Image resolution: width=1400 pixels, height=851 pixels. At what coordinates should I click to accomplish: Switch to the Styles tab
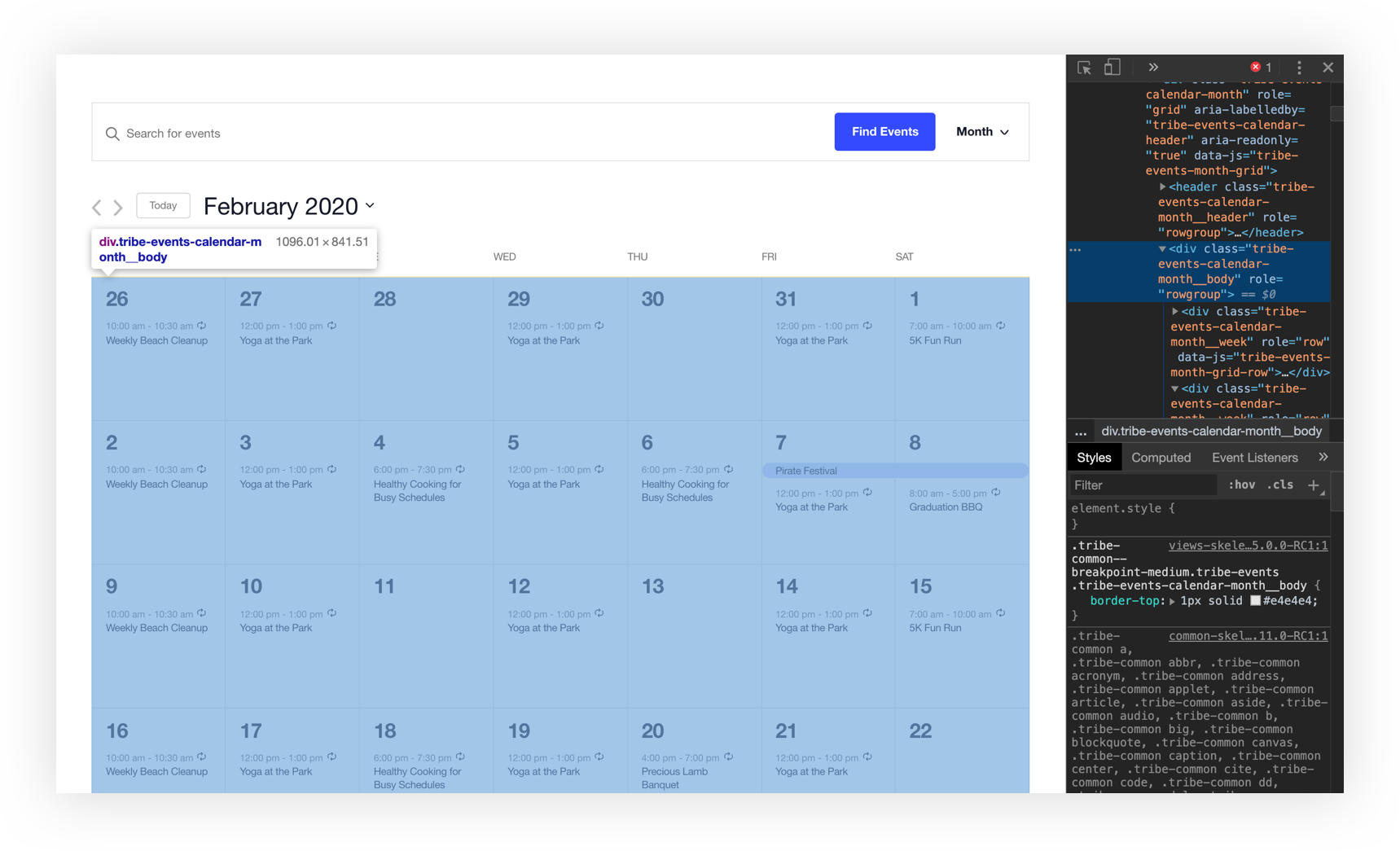(1094, 458)
